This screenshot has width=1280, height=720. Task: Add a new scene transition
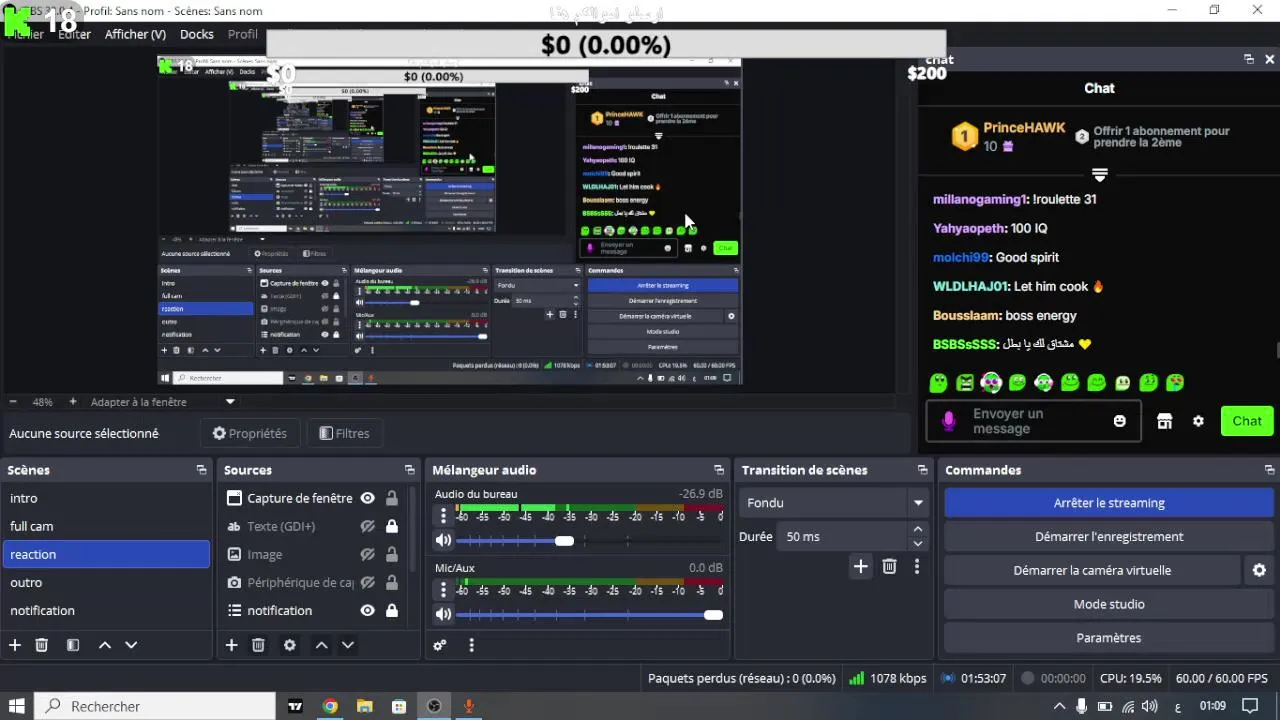pos(861,567)
